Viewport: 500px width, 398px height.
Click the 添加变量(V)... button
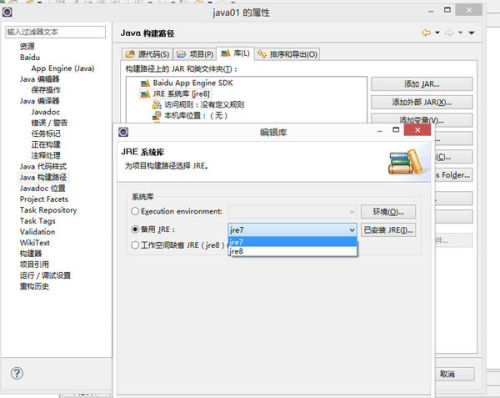[422, 119]
